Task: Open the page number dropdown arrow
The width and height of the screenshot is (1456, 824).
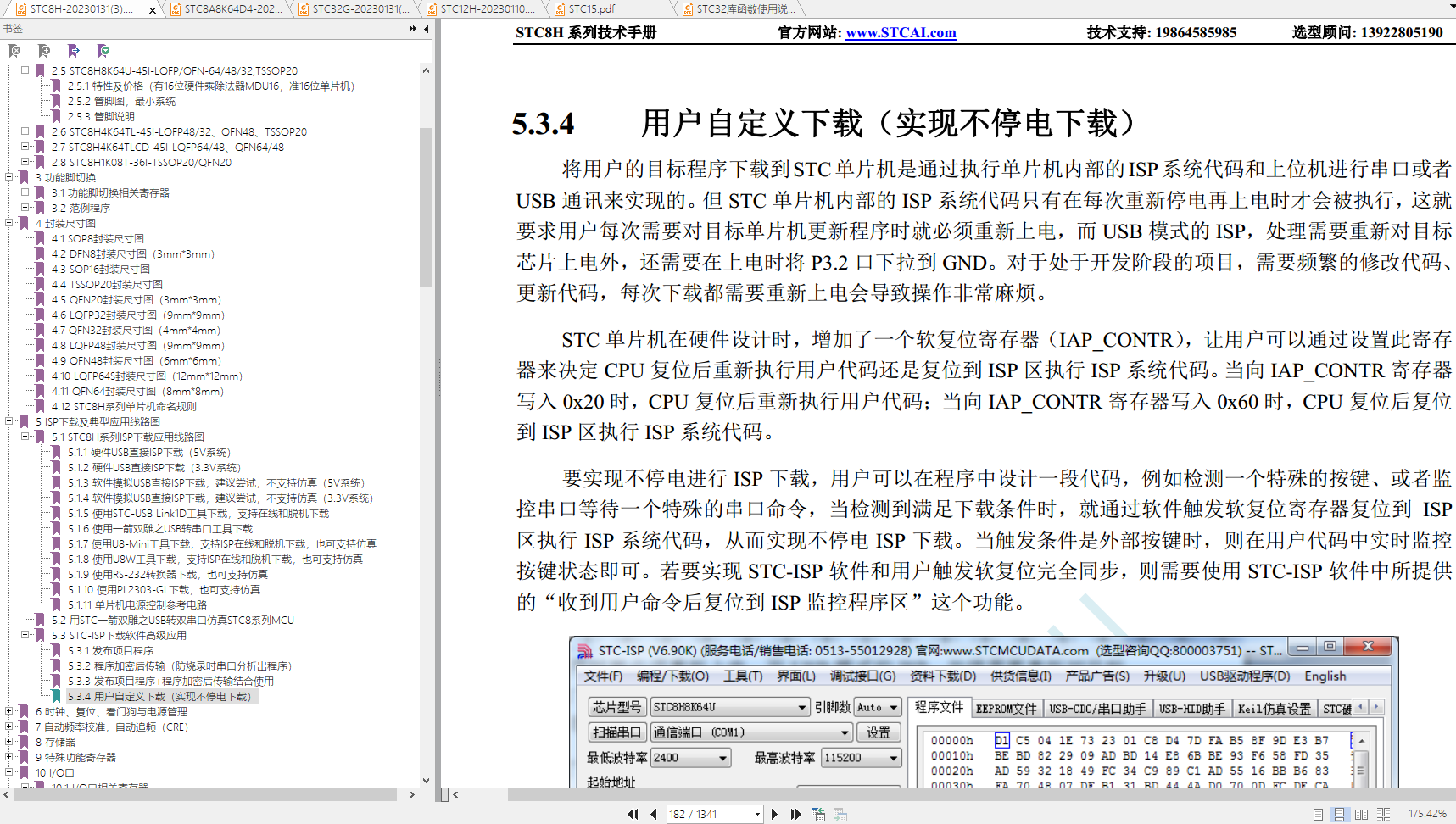Action: 757,814
